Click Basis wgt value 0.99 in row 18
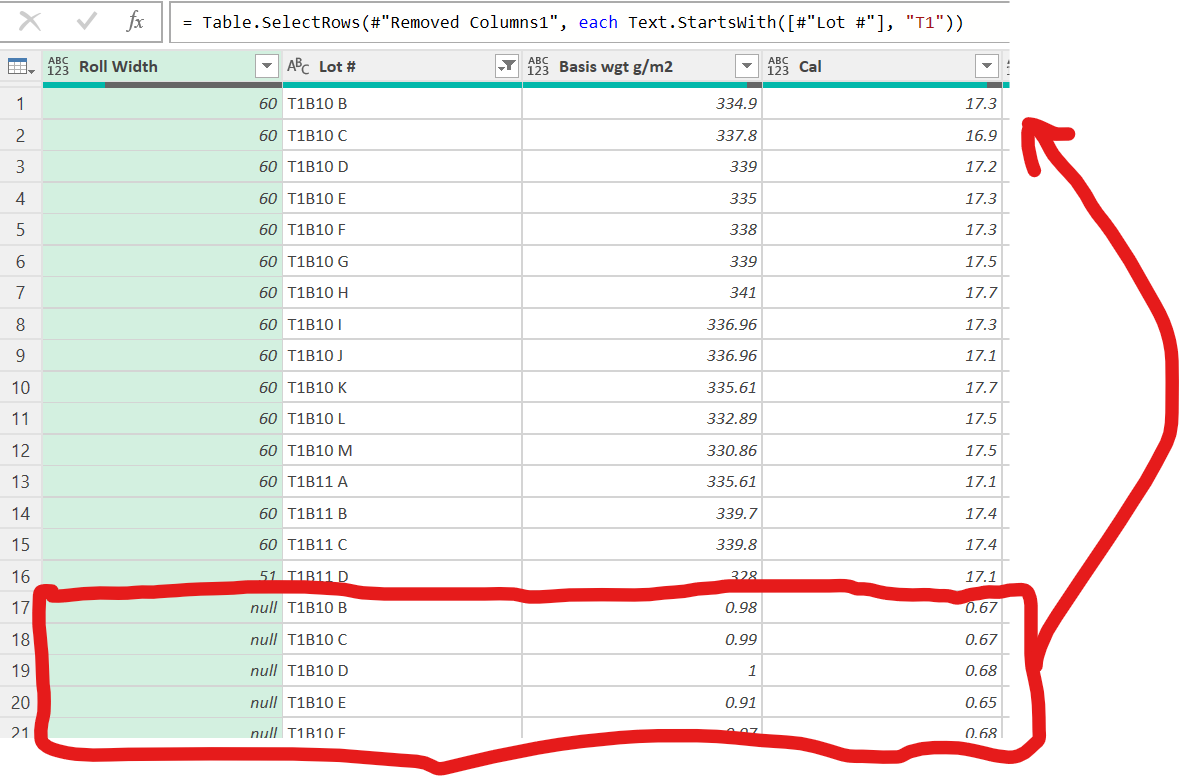Viewport: 1180px width, 776px height. click(x=642, y=640)
